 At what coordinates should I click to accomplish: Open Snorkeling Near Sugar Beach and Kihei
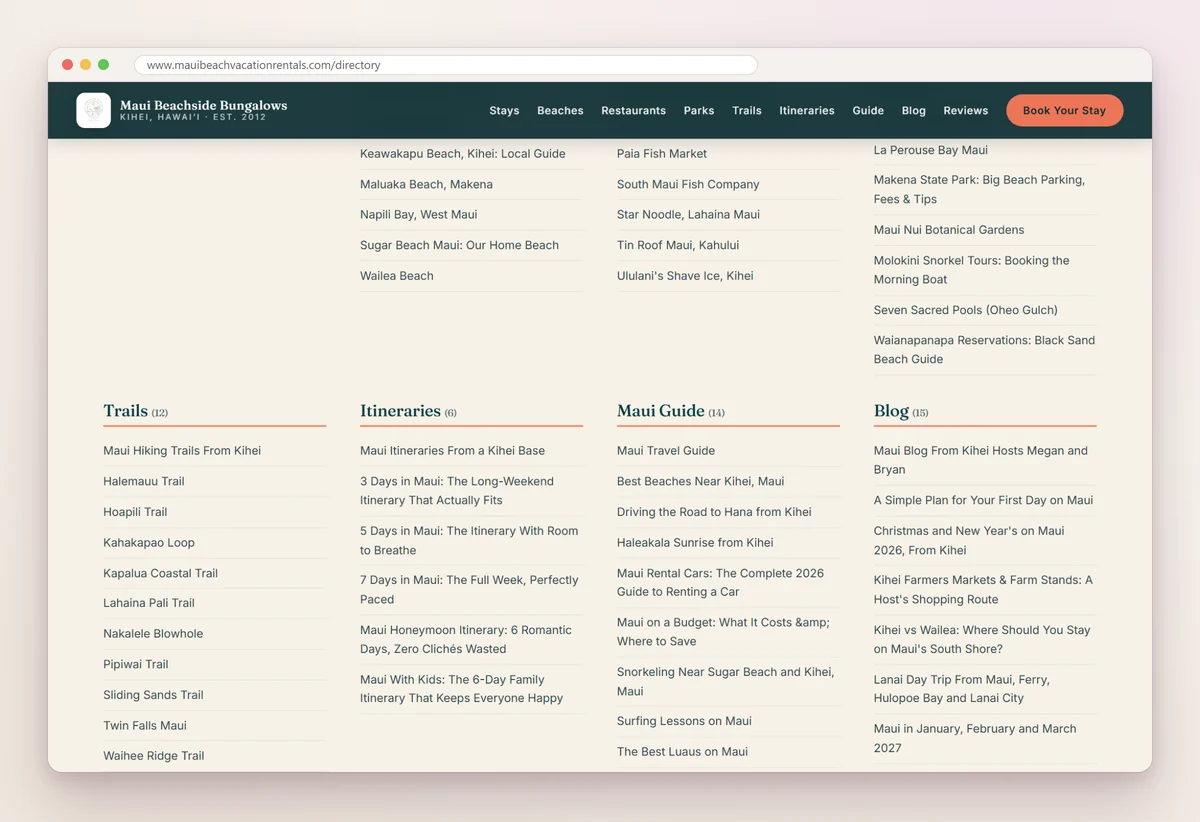pos(726,681)
